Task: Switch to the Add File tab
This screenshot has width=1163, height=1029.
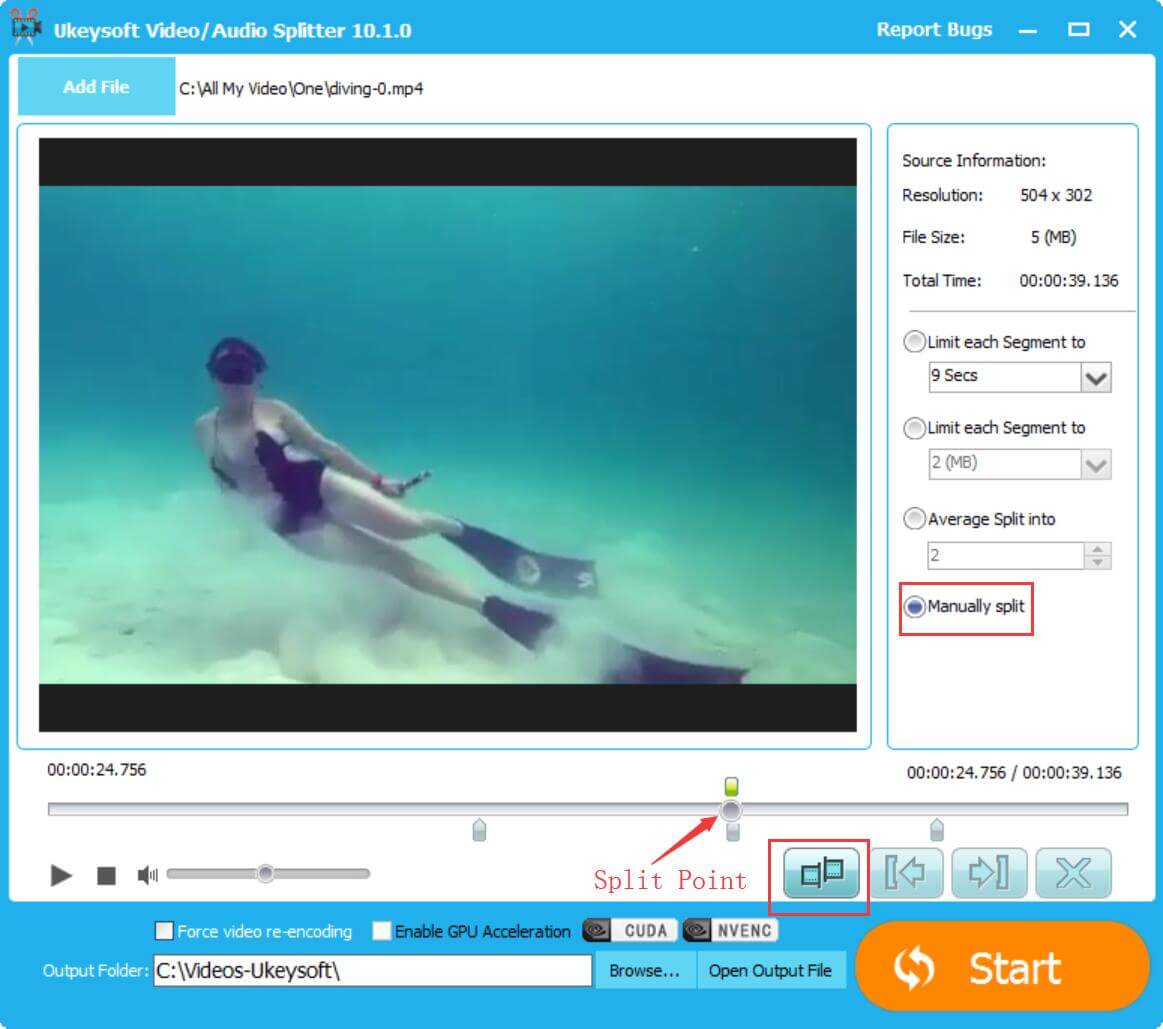Action: (95, 87)
